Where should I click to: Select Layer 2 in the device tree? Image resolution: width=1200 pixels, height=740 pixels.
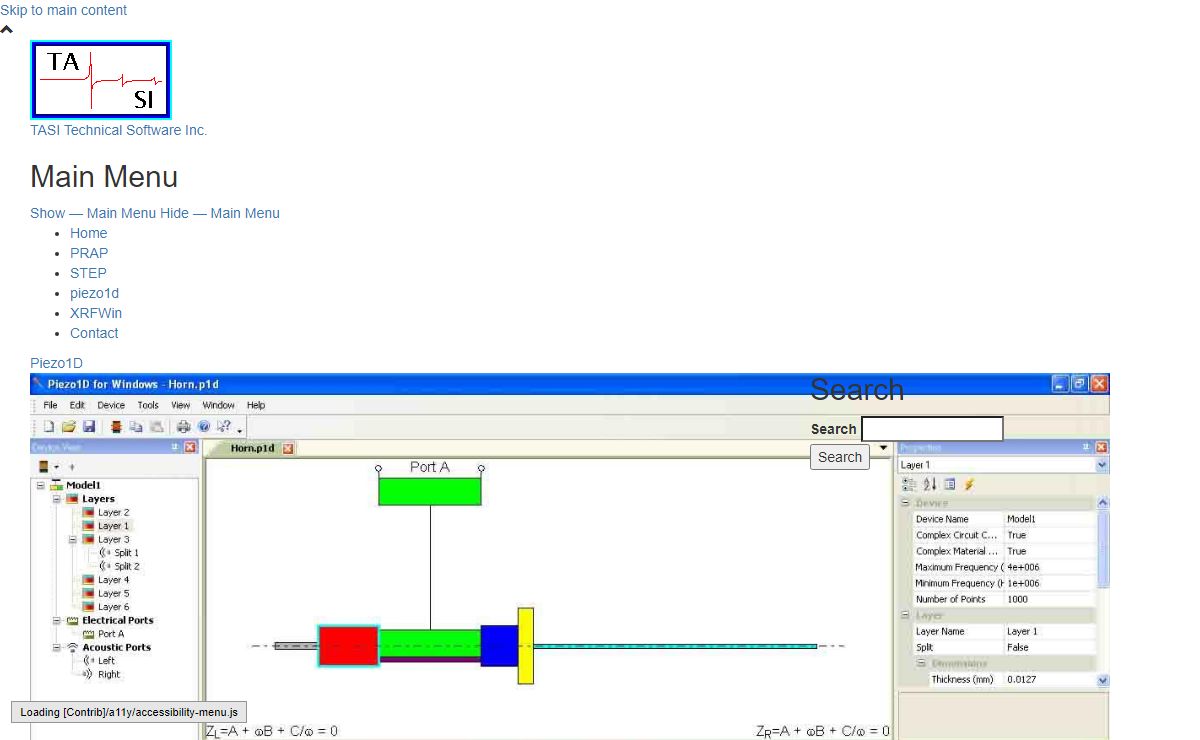(113, 512)
